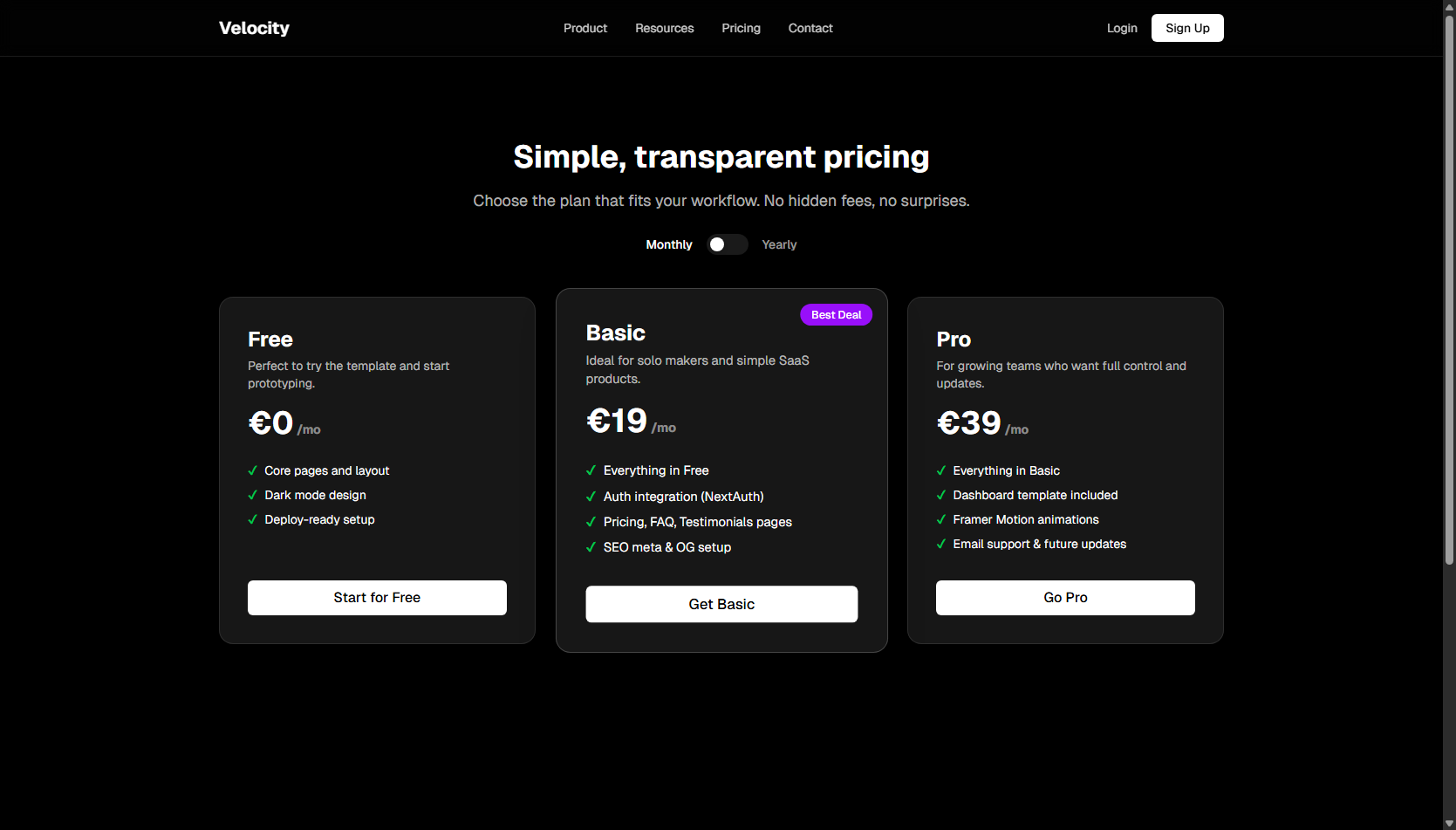Click checkmark icon next to SEO meta & OG setup
The width and height of the screenshot is (1456, 830).
pos(591,547)
